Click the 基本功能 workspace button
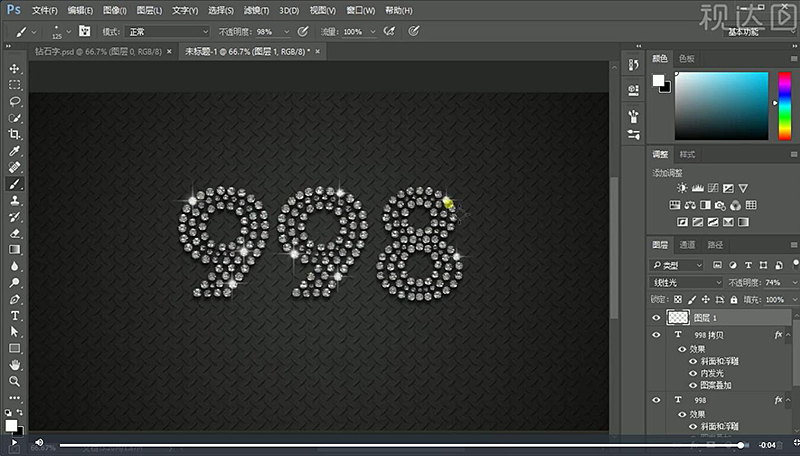The width and height of the screenshot is (800, 456). pyautogui.click(x=743, y=32)
